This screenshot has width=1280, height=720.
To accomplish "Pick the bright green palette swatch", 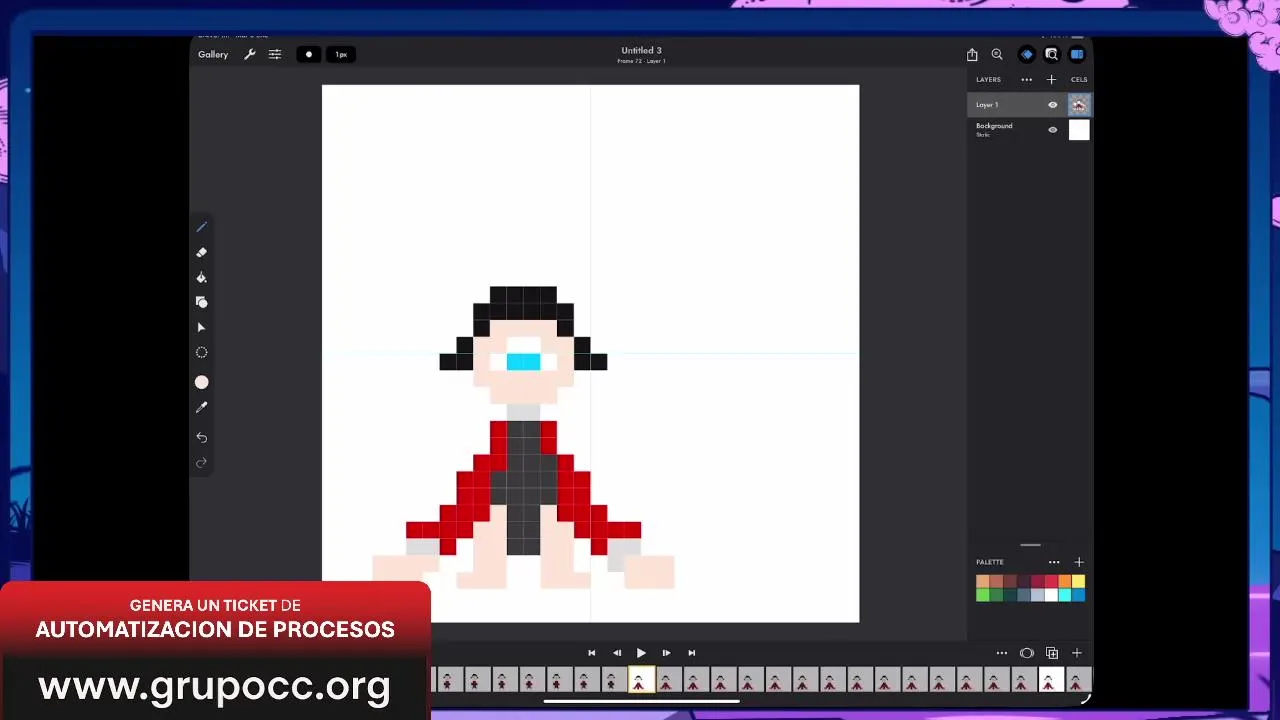I will click(983, 594).
